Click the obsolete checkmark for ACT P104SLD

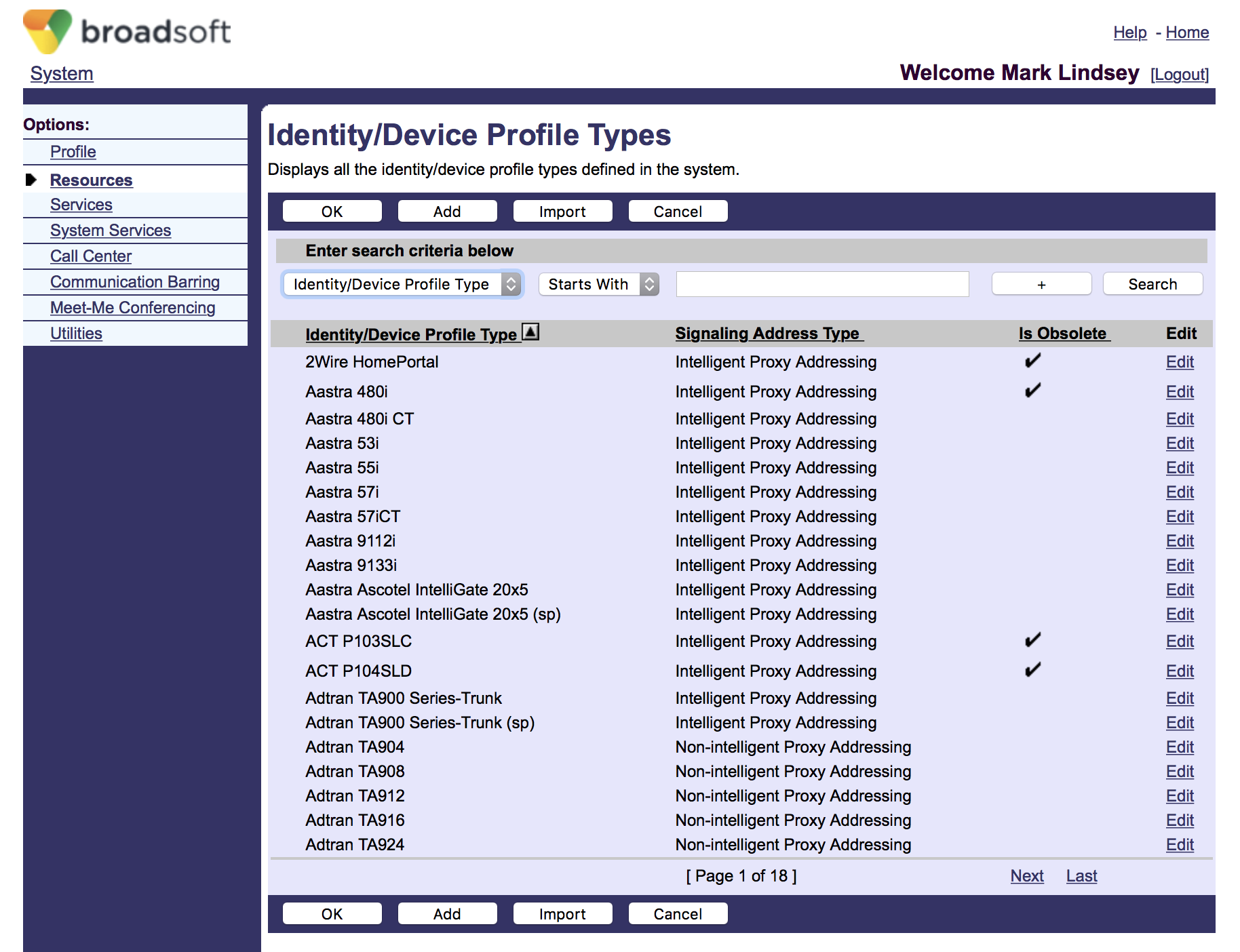point(1032,670)
